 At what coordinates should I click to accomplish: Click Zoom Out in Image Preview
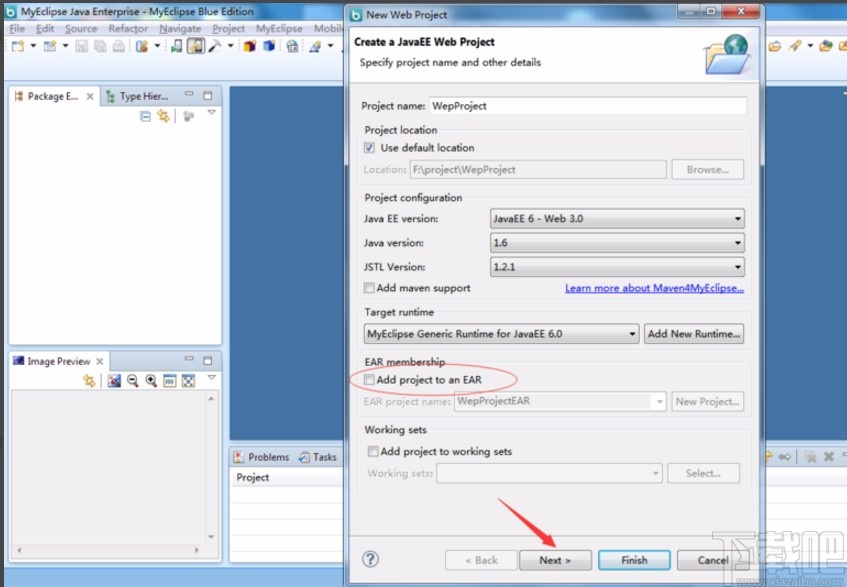coord(132,381)
